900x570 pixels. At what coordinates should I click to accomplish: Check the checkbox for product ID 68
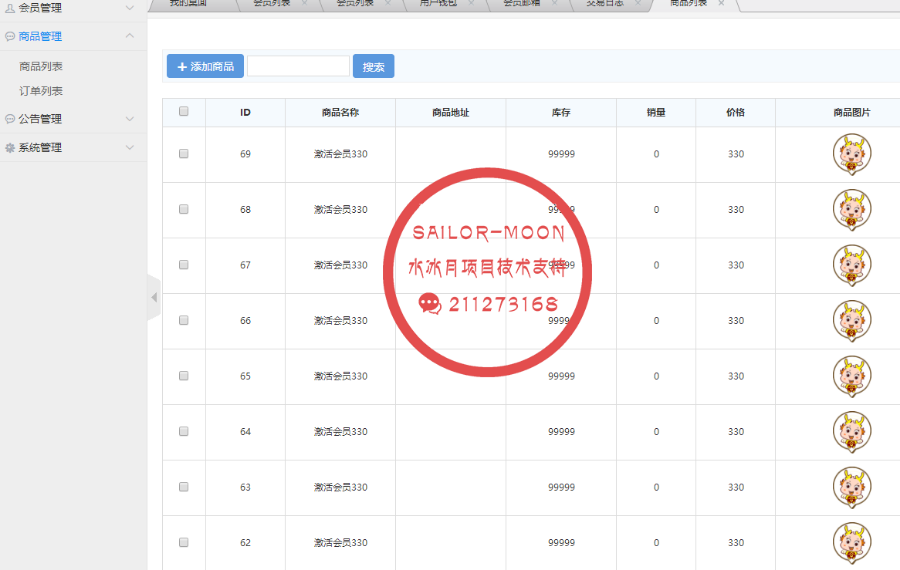(184, 209)
